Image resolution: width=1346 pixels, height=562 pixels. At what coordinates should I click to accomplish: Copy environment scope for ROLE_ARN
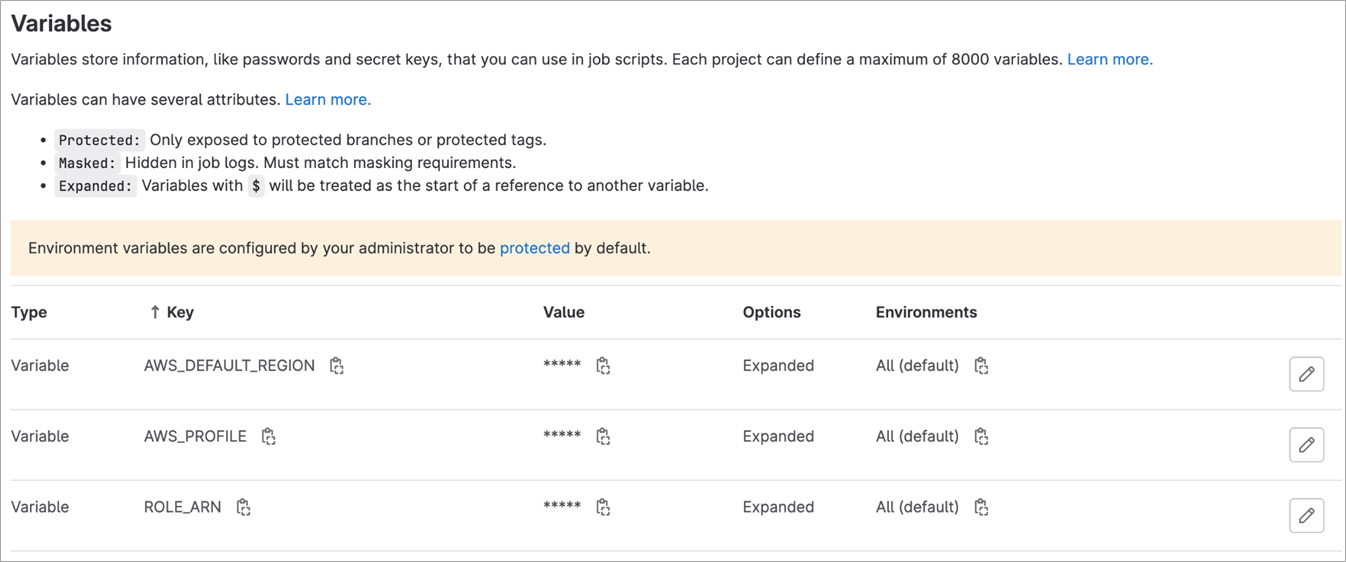point(981,508)
